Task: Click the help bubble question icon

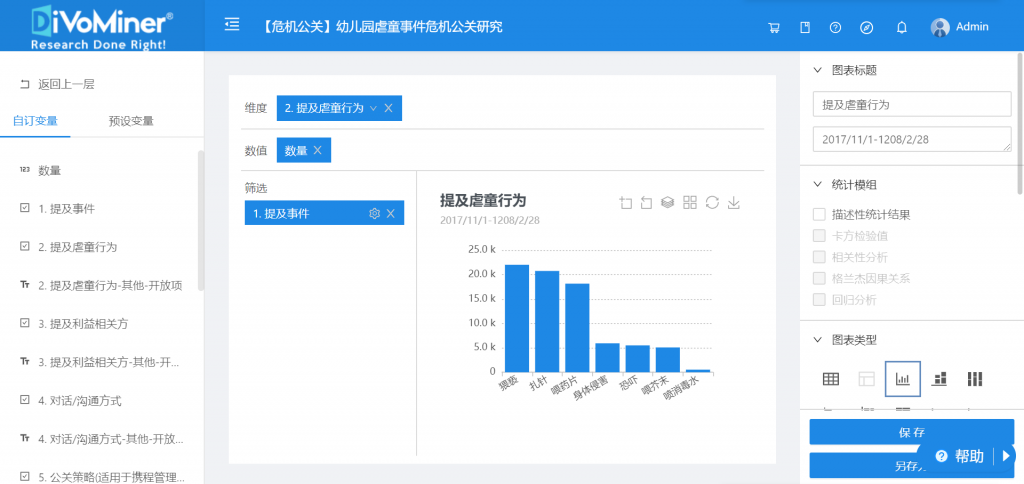Action: click(941, 456)
